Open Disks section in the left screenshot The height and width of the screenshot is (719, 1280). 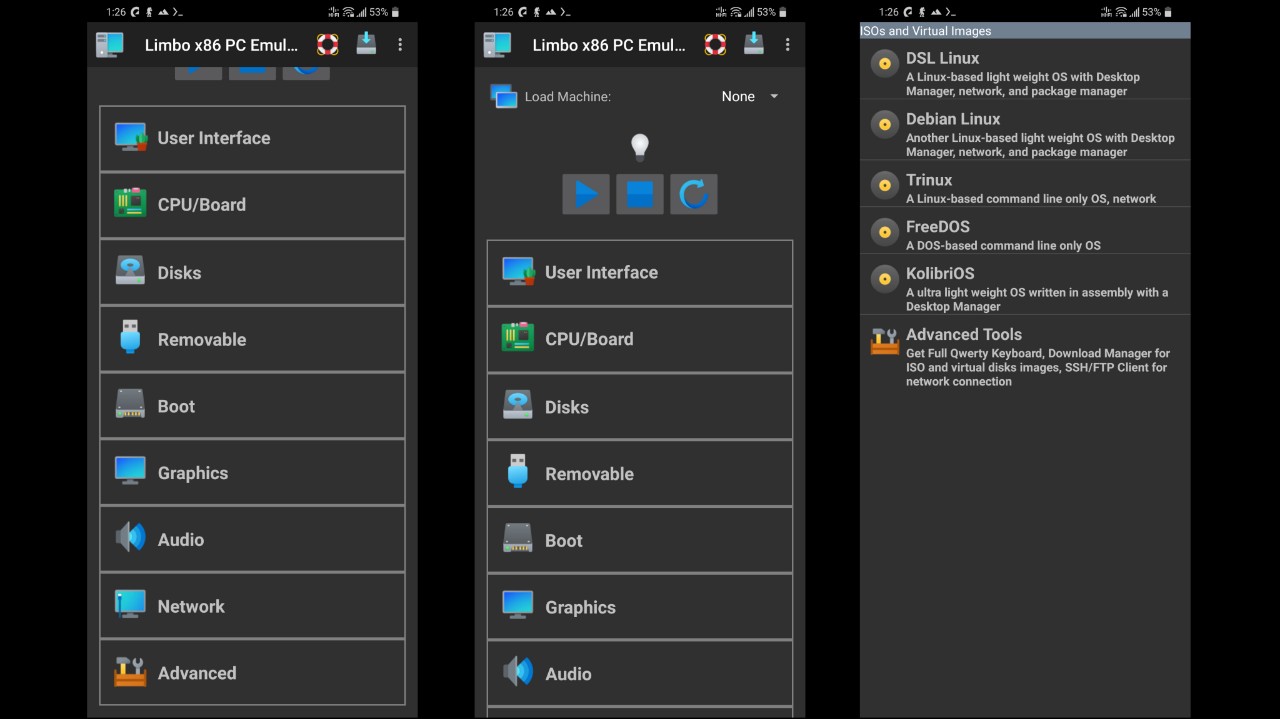point(252,272)
